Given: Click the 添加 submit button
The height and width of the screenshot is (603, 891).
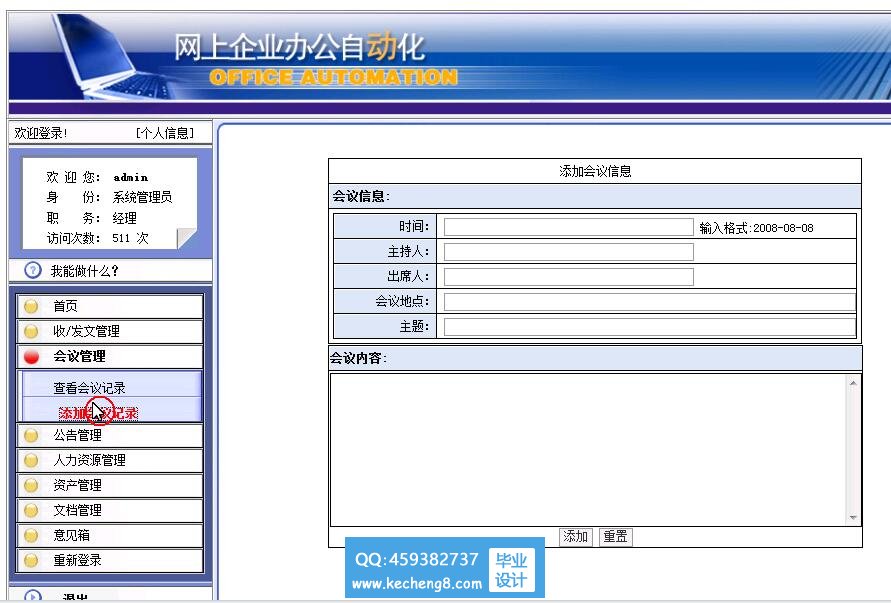Looking at the screenshot, I should (575, 537).
